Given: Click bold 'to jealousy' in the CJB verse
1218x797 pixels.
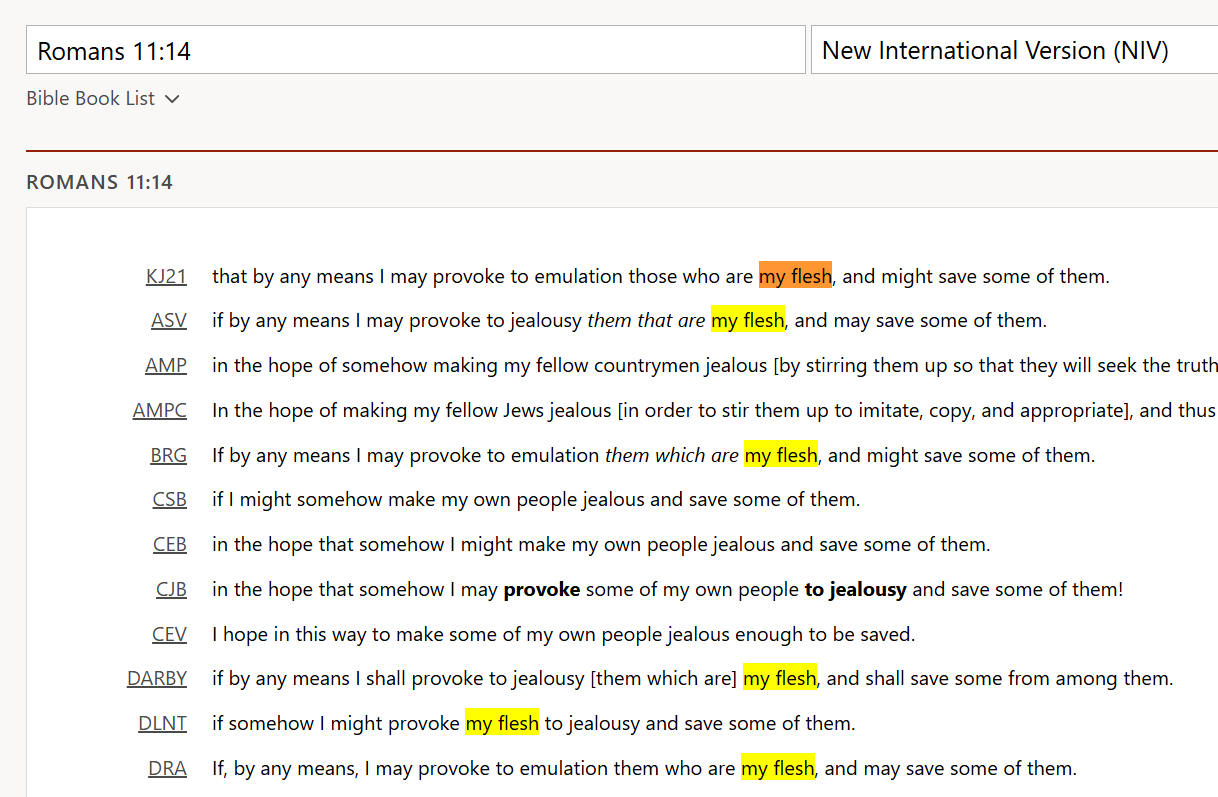Looking at the screenshot, I should coord(856,589).
